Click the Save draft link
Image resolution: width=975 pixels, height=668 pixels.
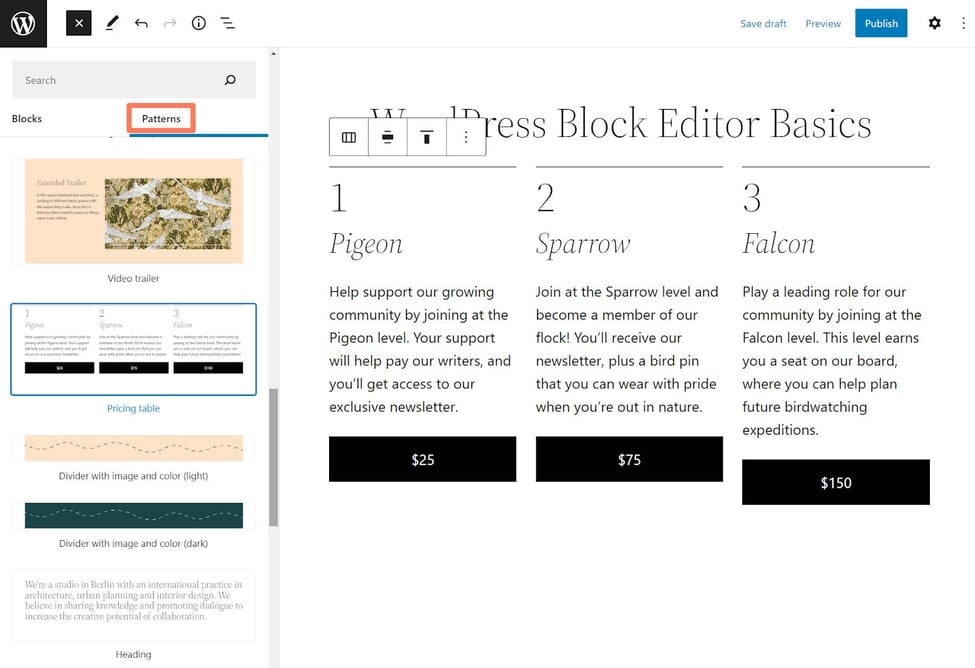(763, 23)
